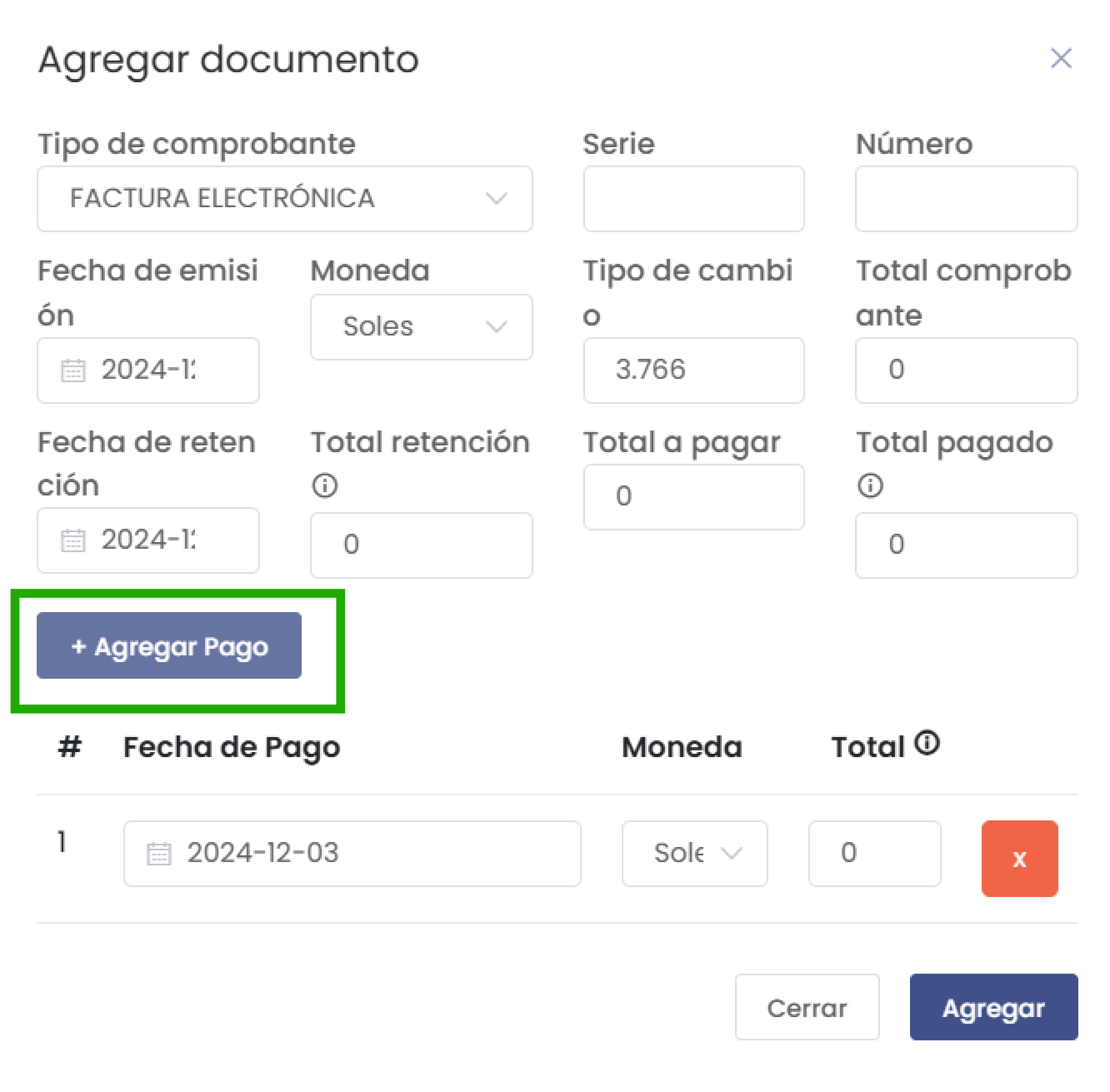Image resolution: width=1110 pixels, height=1092 pixels.
Task: Click info icon beside Total column header
Action: coord(927,743)
